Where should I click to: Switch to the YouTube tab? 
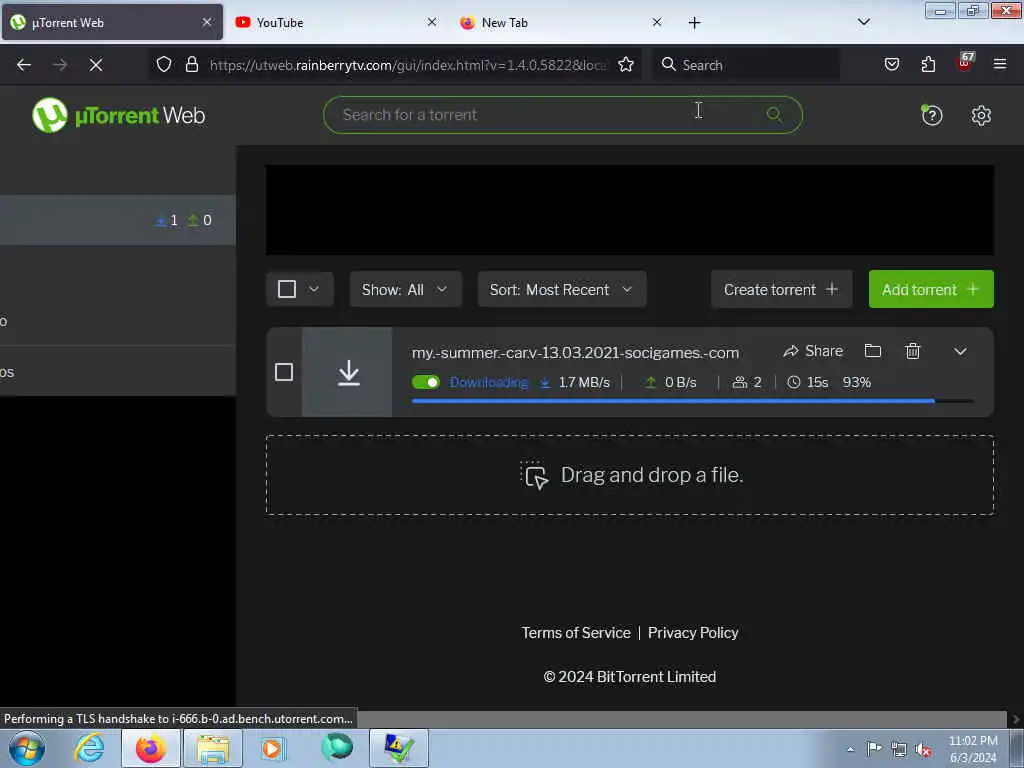334,22
